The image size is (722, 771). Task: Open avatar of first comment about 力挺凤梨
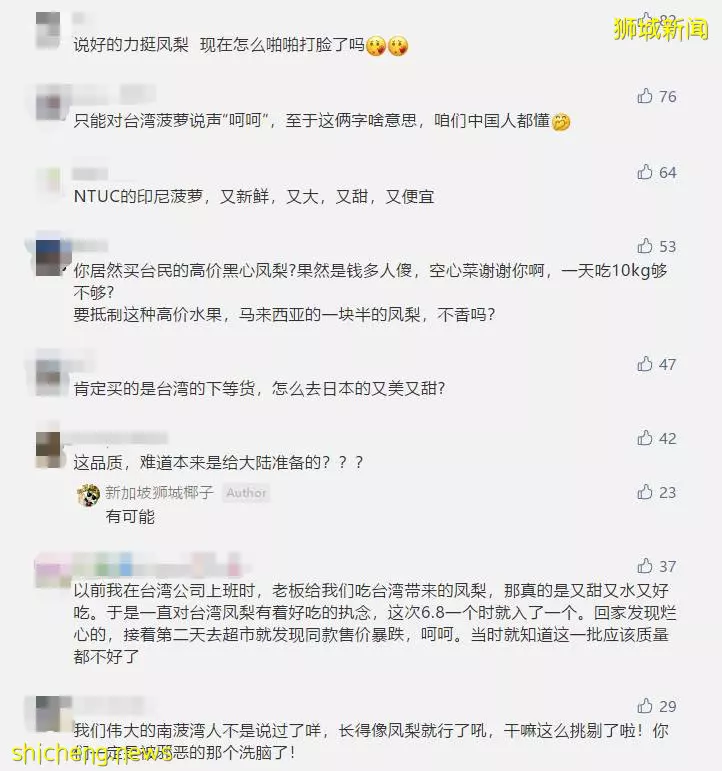(48, 30)
